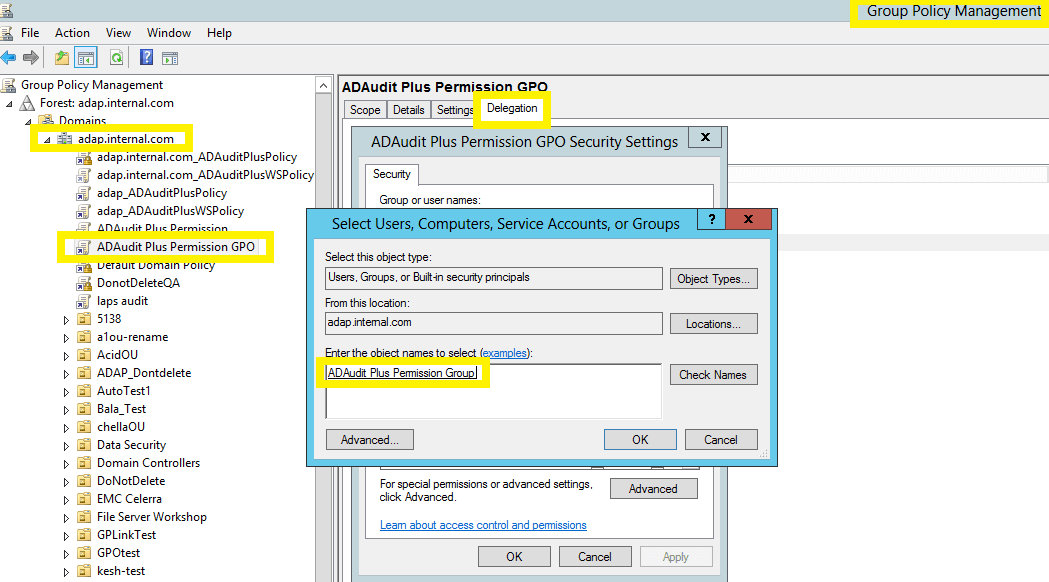Switch to the Delegation tab

tap(511, 108)
